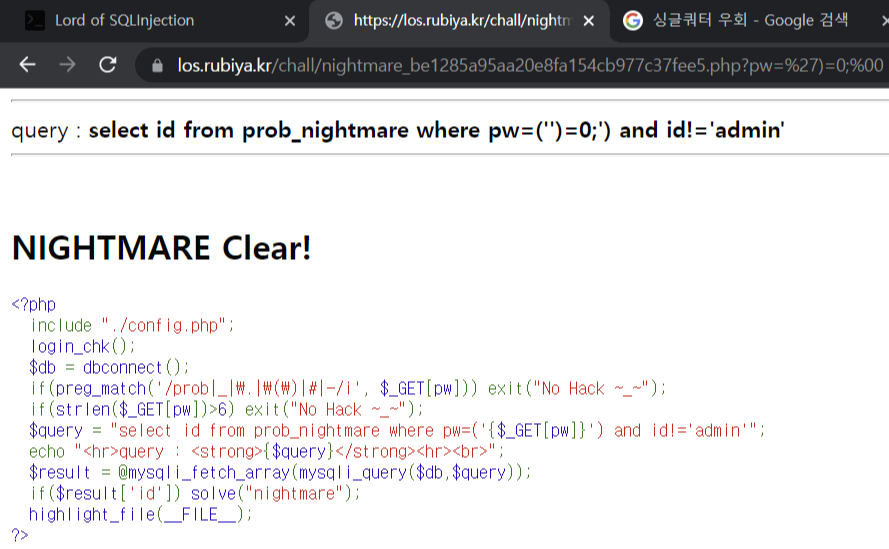Click the globe favicon on nightmare tab
Viewport: 889px width, 549px height.
(x=334, y=20)
